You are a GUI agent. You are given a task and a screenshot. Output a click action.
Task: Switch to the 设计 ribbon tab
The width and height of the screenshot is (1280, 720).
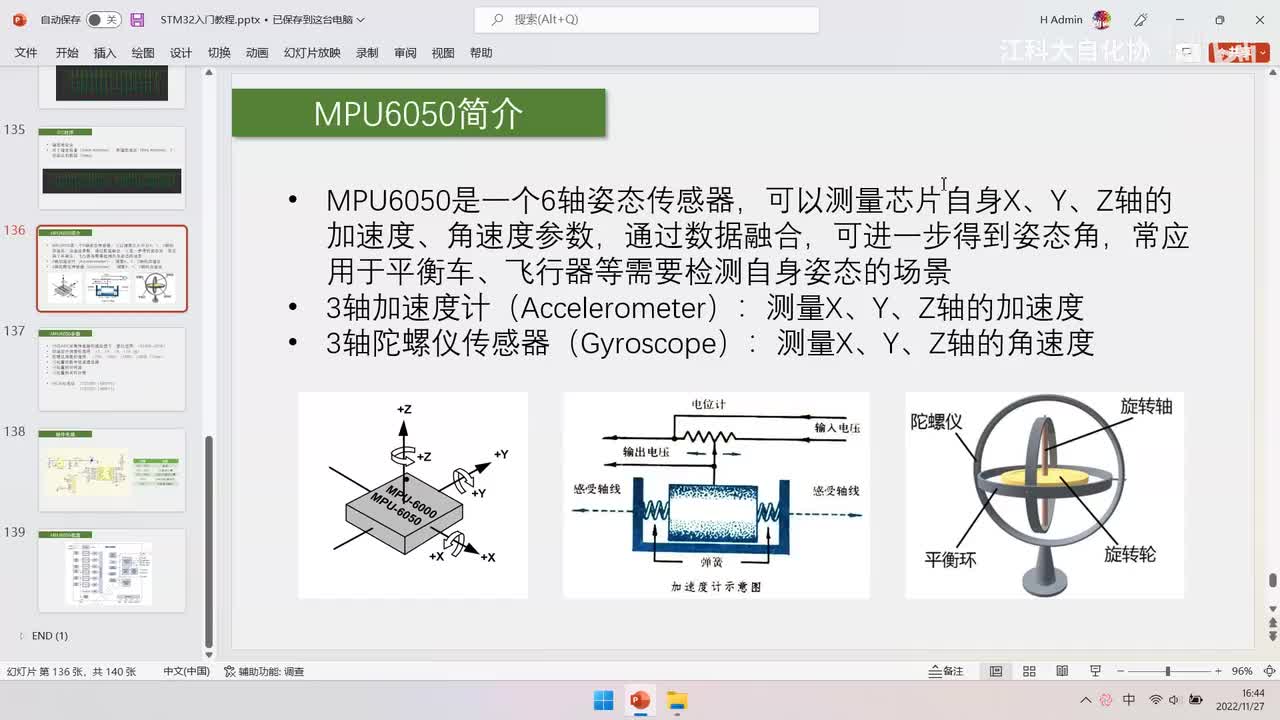click(181, 53)
